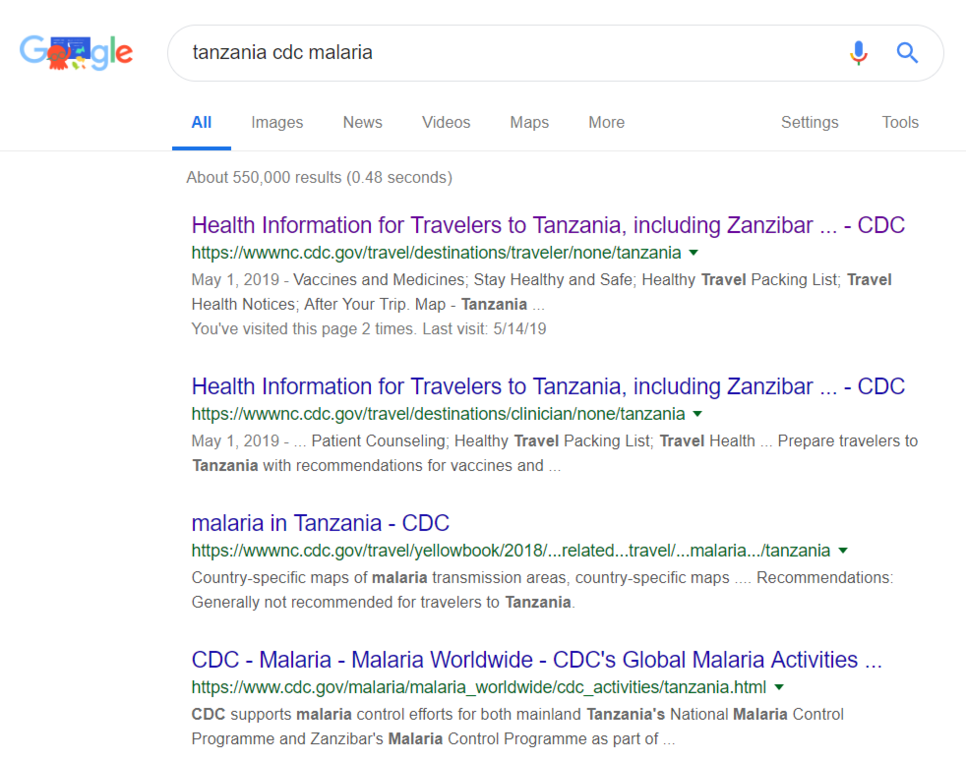Viewport: 966px width, 761px height.
Task: Click snippet 'CDC supports malaria control efforts'
Action: point(518,714)
